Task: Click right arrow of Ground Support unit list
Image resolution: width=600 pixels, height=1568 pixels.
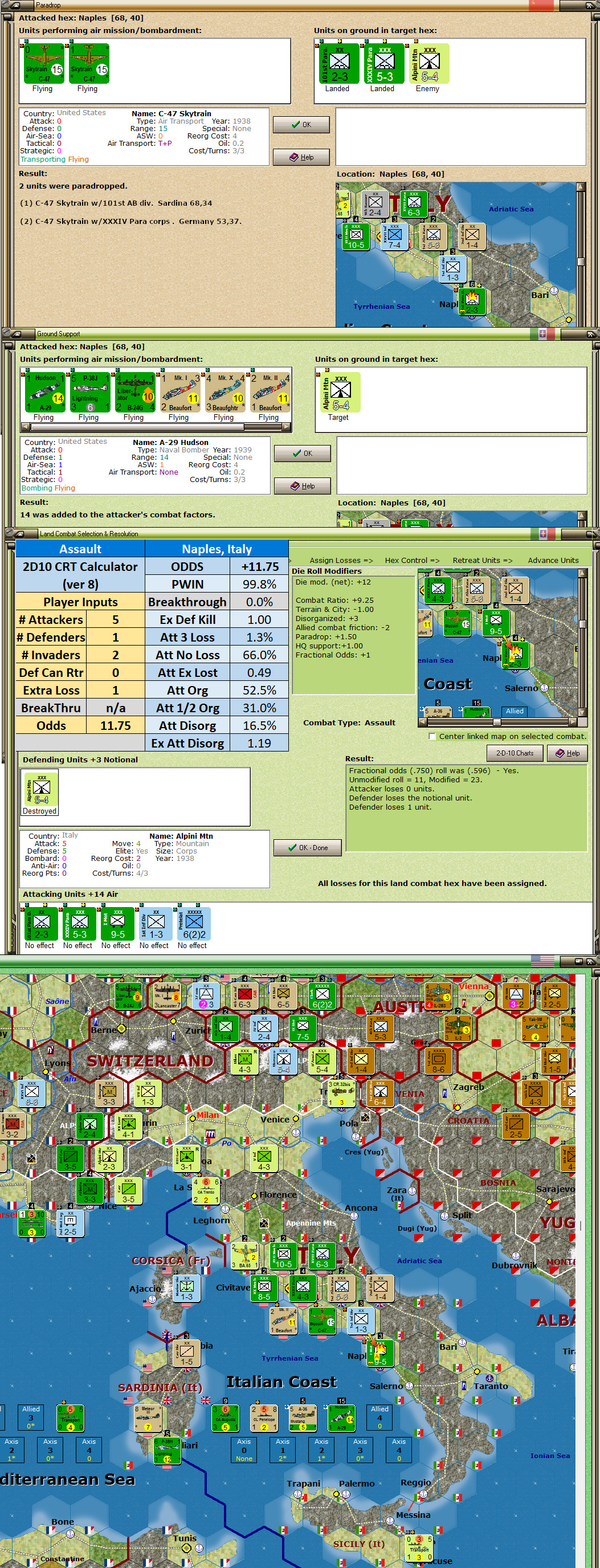Action: coord(286,427)
